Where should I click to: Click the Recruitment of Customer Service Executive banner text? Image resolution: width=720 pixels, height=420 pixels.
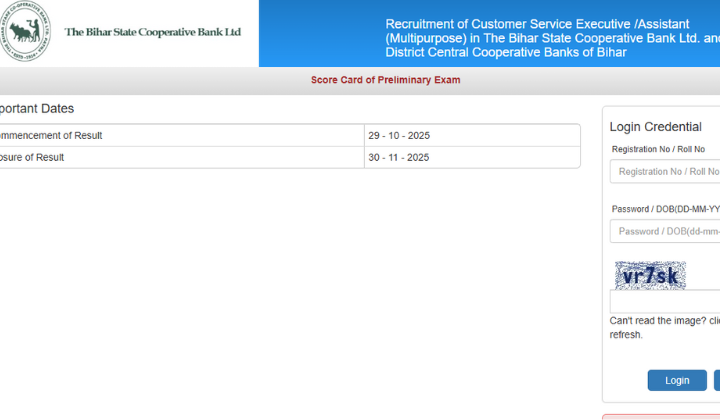pos(552,38)
